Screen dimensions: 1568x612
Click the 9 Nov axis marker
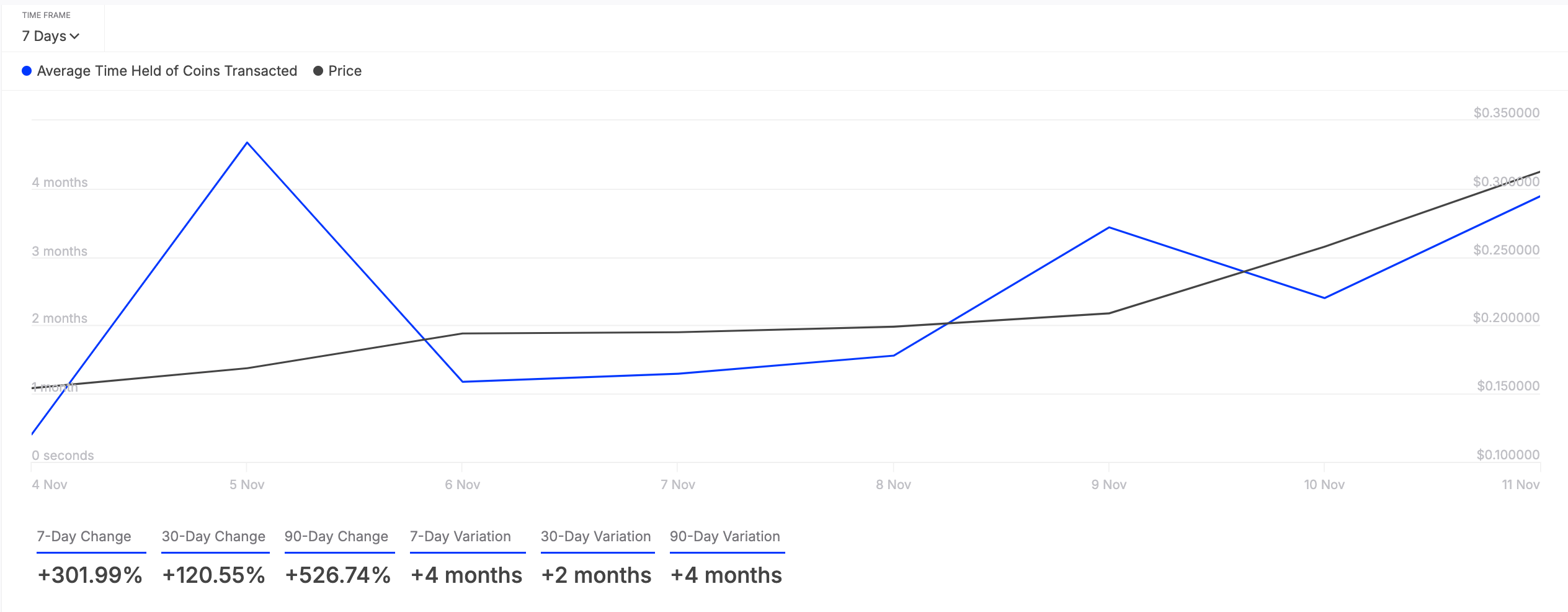tap(1109, 485)
